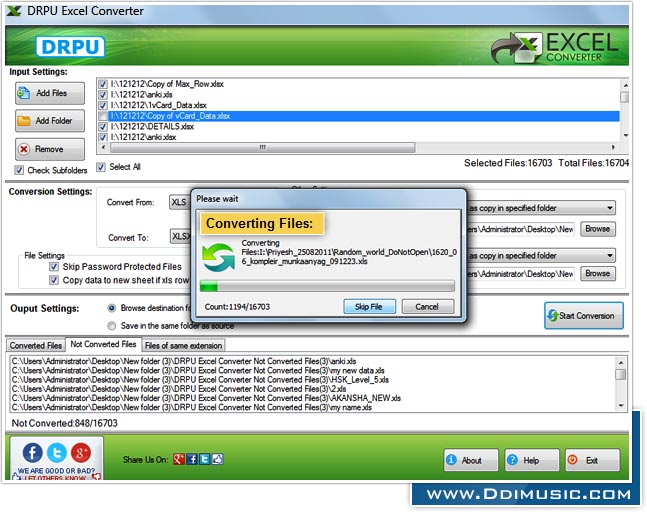
Task: Uncheck the 1vCard_Data.xlsx file checkbox
Action: [103, 106]
